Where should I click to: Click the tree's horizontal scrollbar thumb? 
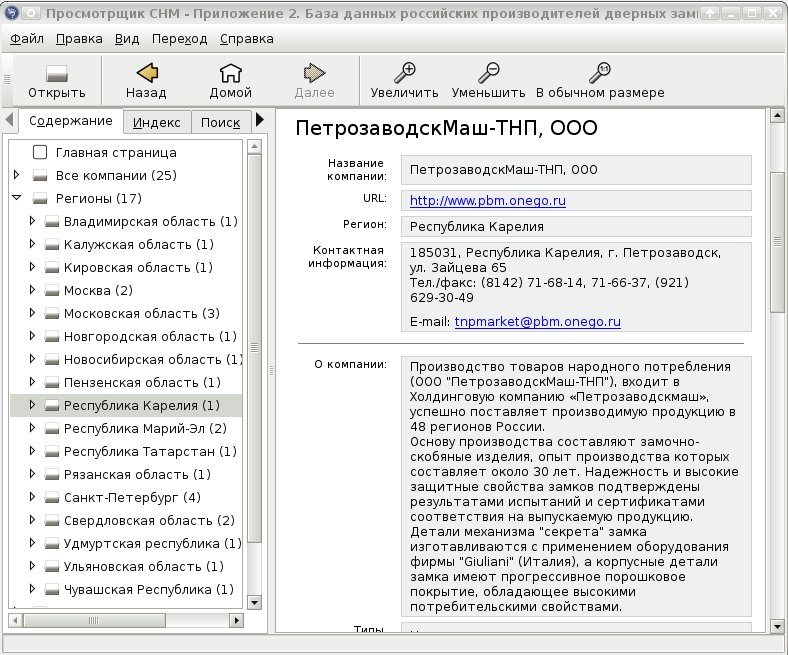[x=94, y=620]
